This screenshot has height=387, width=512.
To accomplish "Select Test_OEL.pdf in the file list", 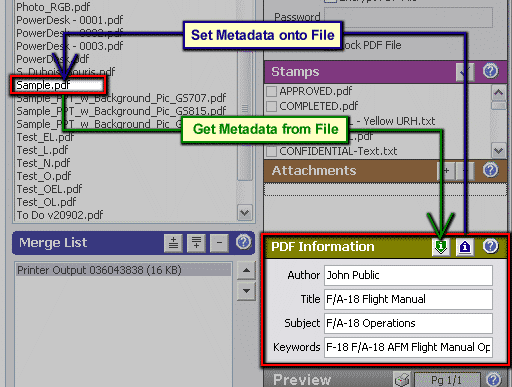I will click(49, 189).
